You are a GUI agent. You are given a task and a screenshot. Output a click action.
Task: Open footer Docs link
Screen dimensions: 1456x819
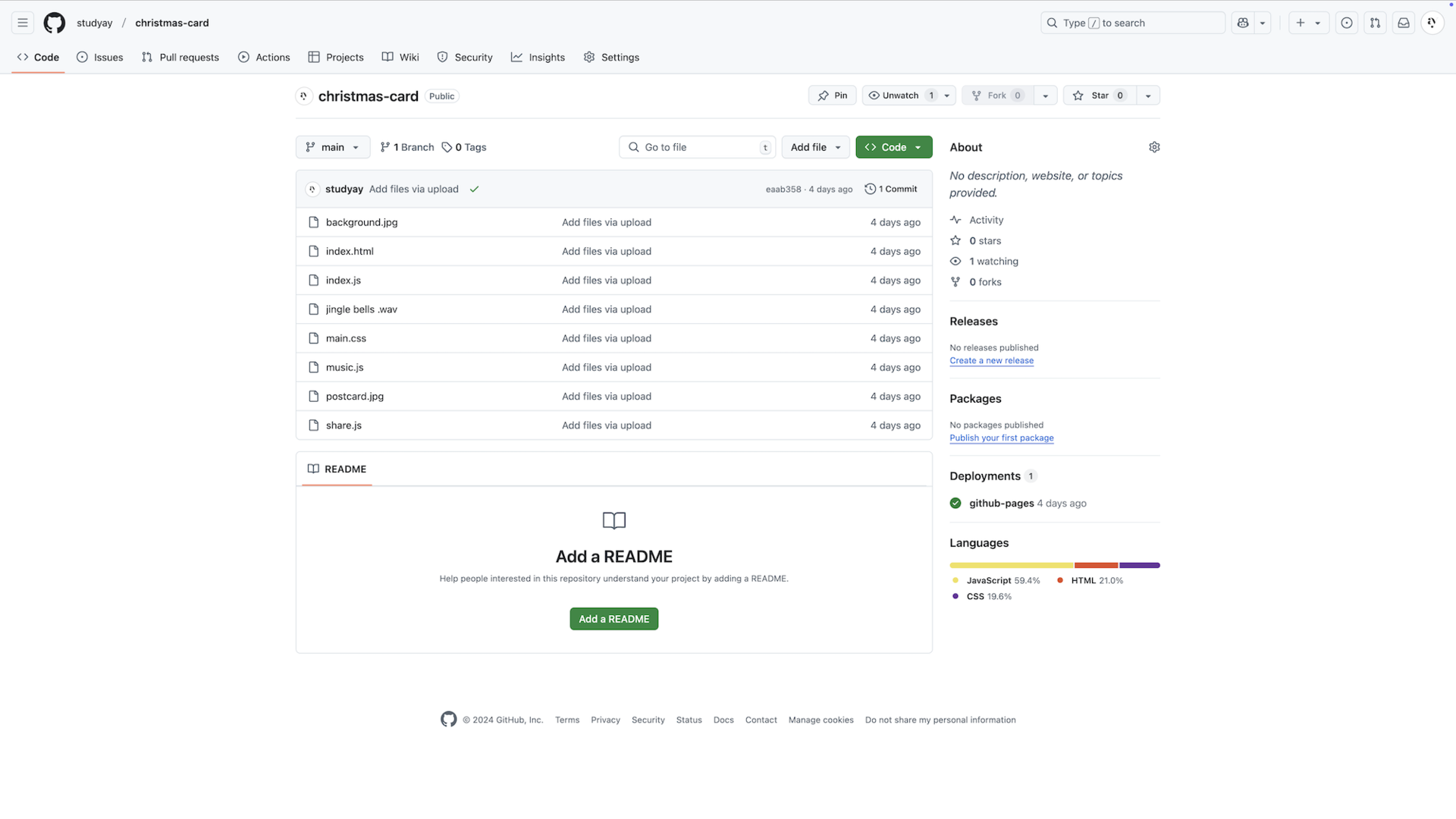[x=723, y=720]
